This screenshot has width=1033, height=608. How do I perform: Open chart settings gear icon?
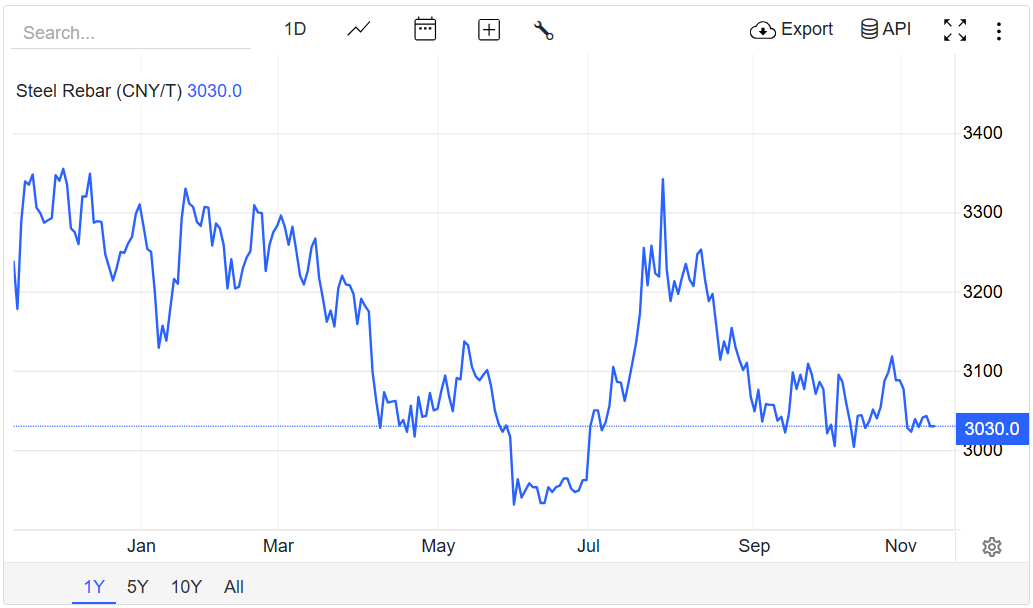tap(992, 547)
